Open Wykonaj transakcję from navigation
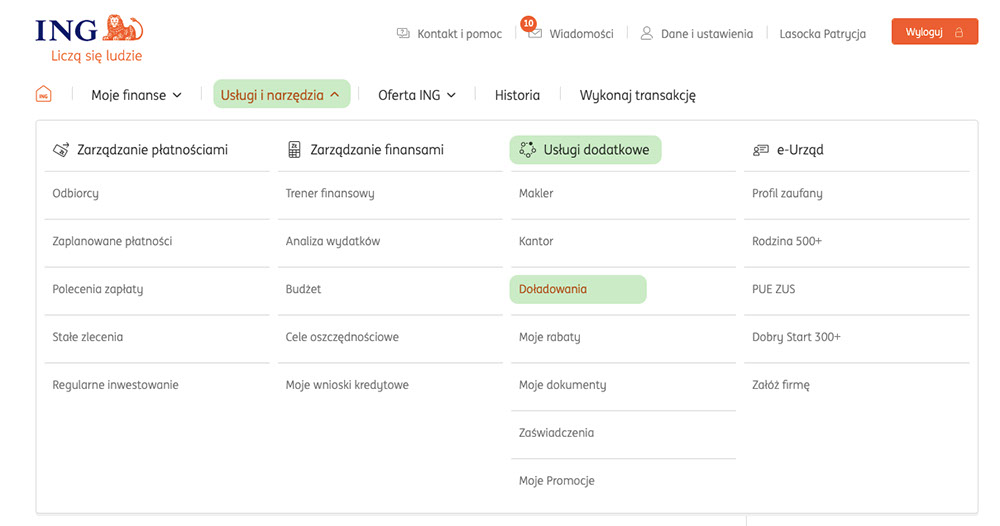This screenshot has width=1000, height=526. click(x=637, y=95)
